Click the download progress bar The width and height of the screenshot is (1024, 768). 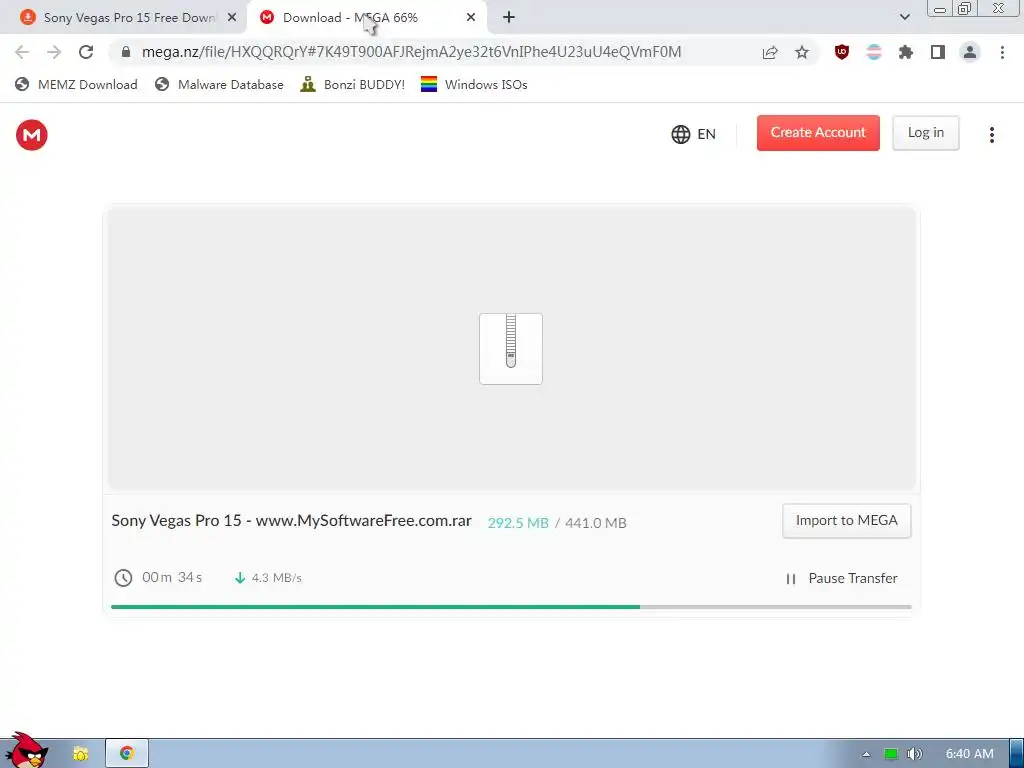point(511,607)
